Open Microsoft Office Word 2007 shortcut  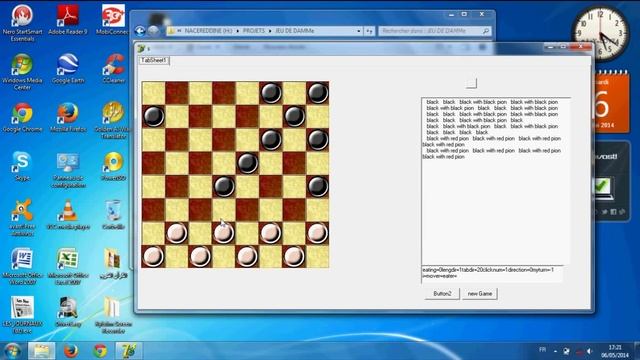22,266
